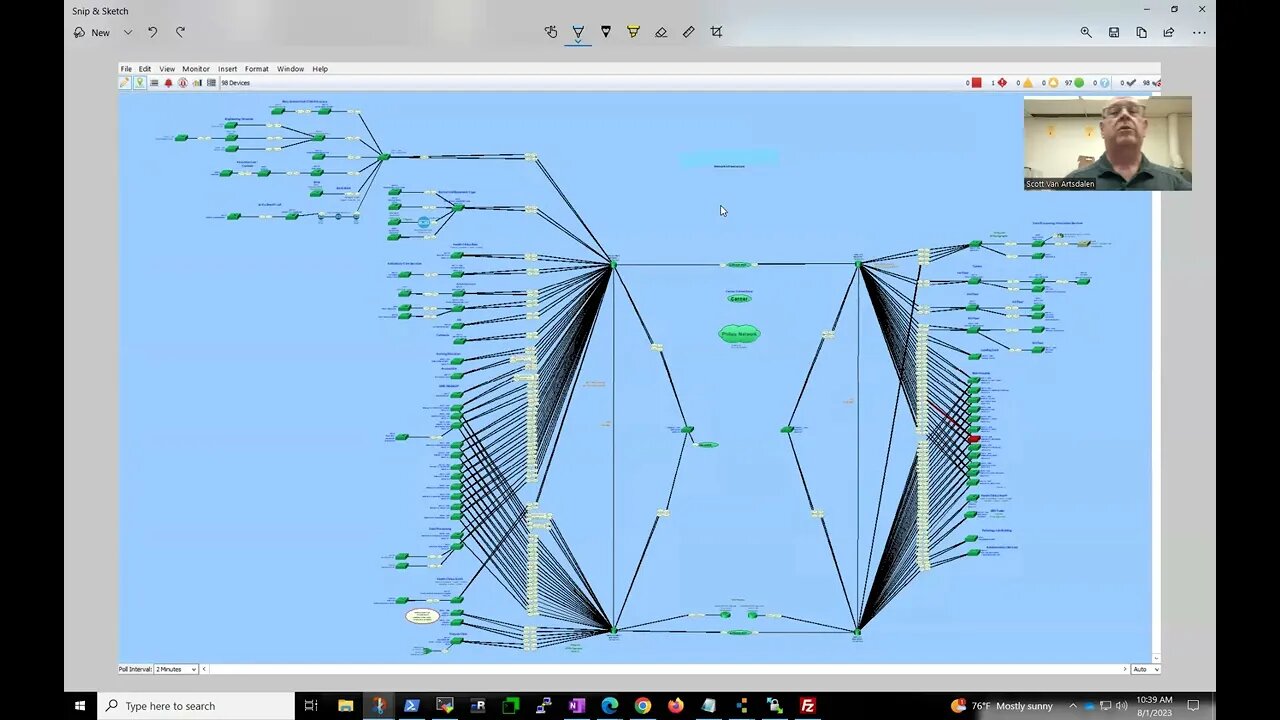1280x720 pixels.
Task: Open Firefox from taskbar
Action: coord(675,705)
